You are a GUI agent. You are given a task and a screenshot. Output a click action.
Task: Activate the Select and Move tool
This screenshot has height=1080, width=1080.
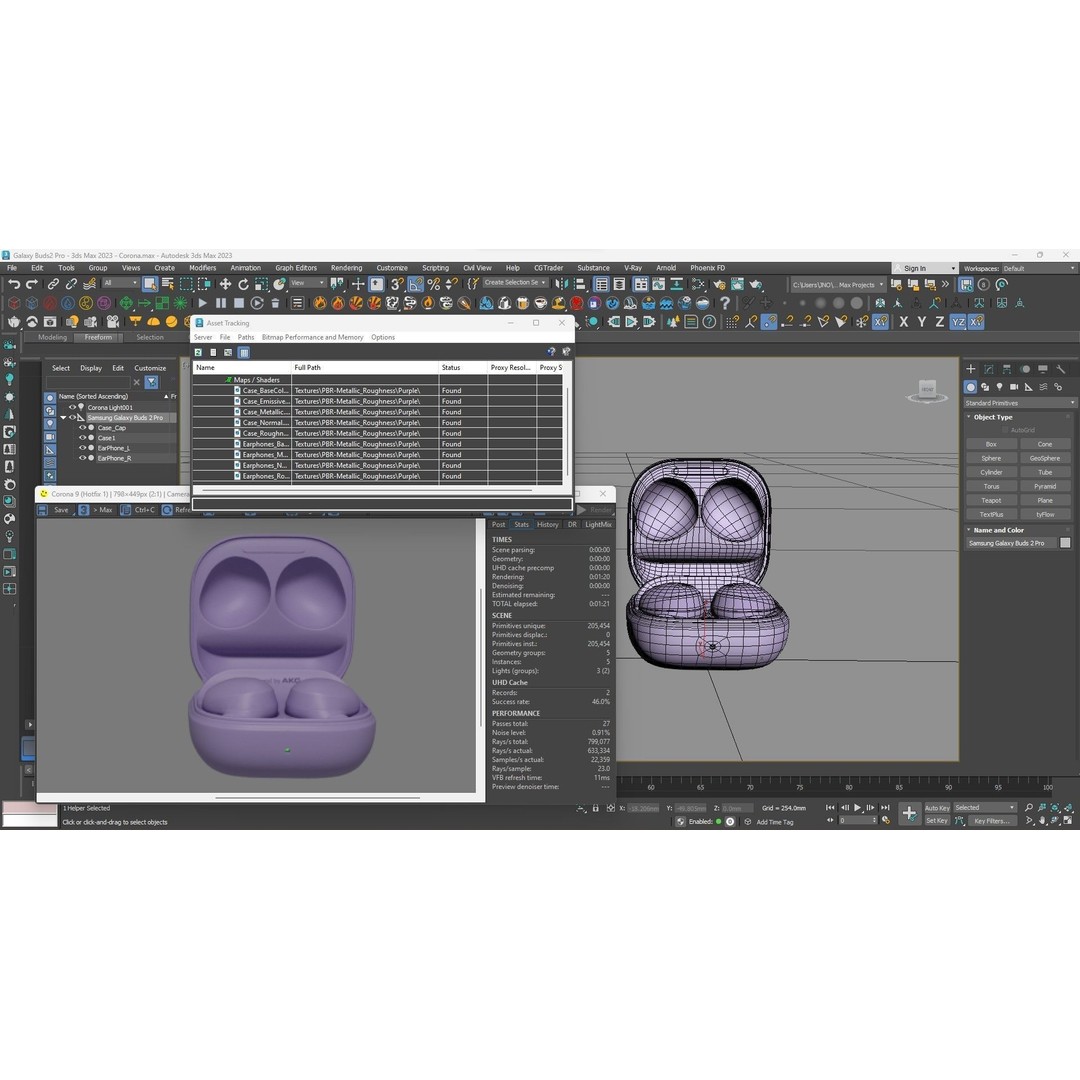pyautogui.click(x=225, y=284)
